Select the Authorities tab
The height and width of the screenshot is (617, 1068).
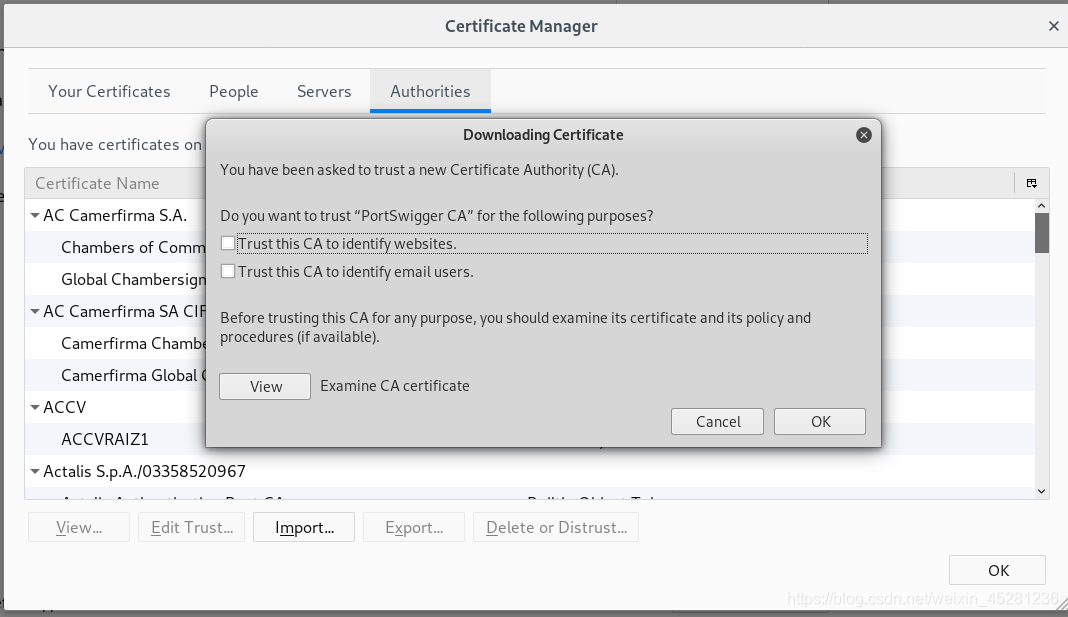pos(430,91)
